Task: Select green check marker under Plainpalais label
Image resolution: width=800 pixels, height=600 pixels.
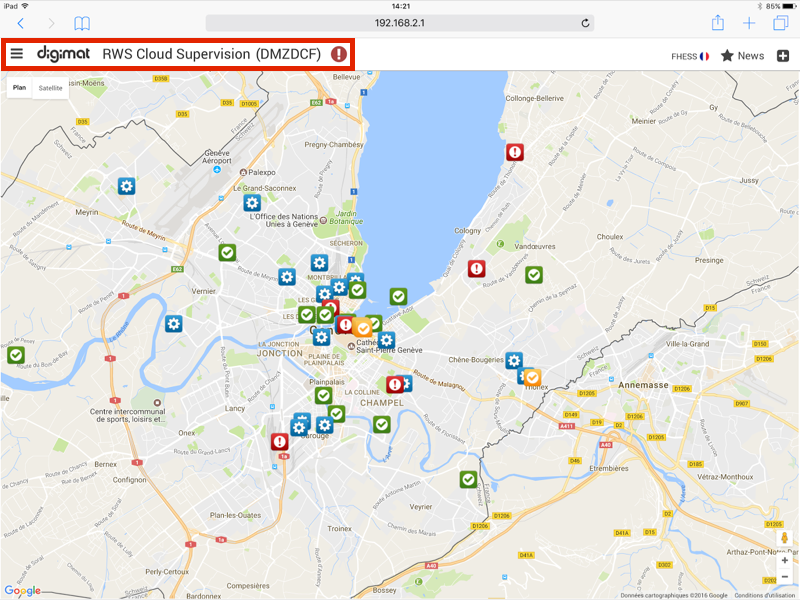Action: tap(323, 395)
